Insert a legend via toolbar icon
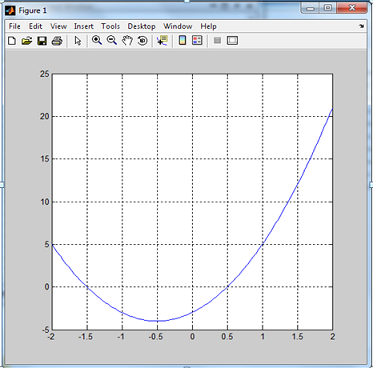This screenshot has height=368, width=373. click(x=197, y=41)
